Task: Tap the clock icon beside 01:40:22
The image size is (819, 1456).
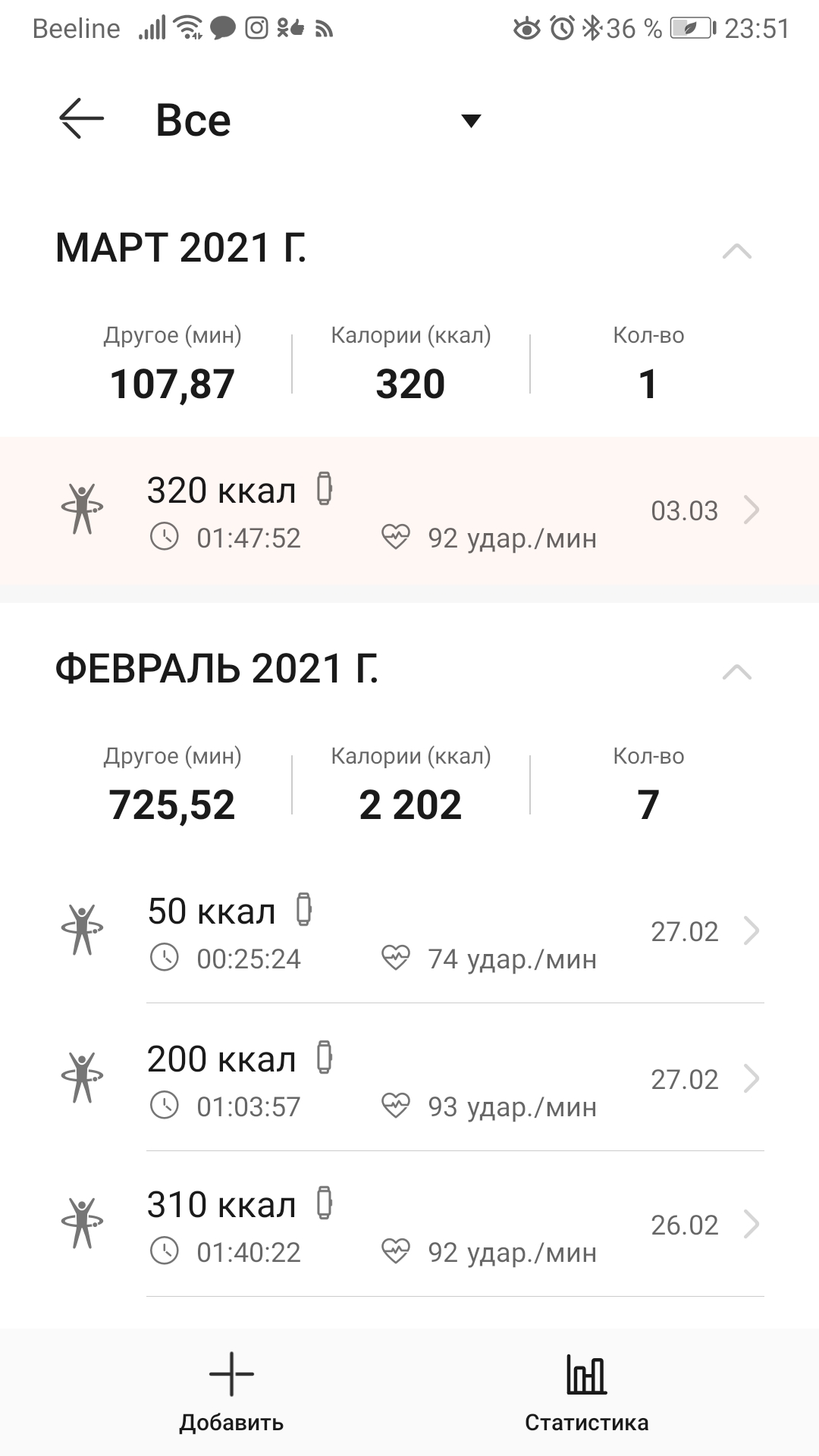Action: [165, 1251]
